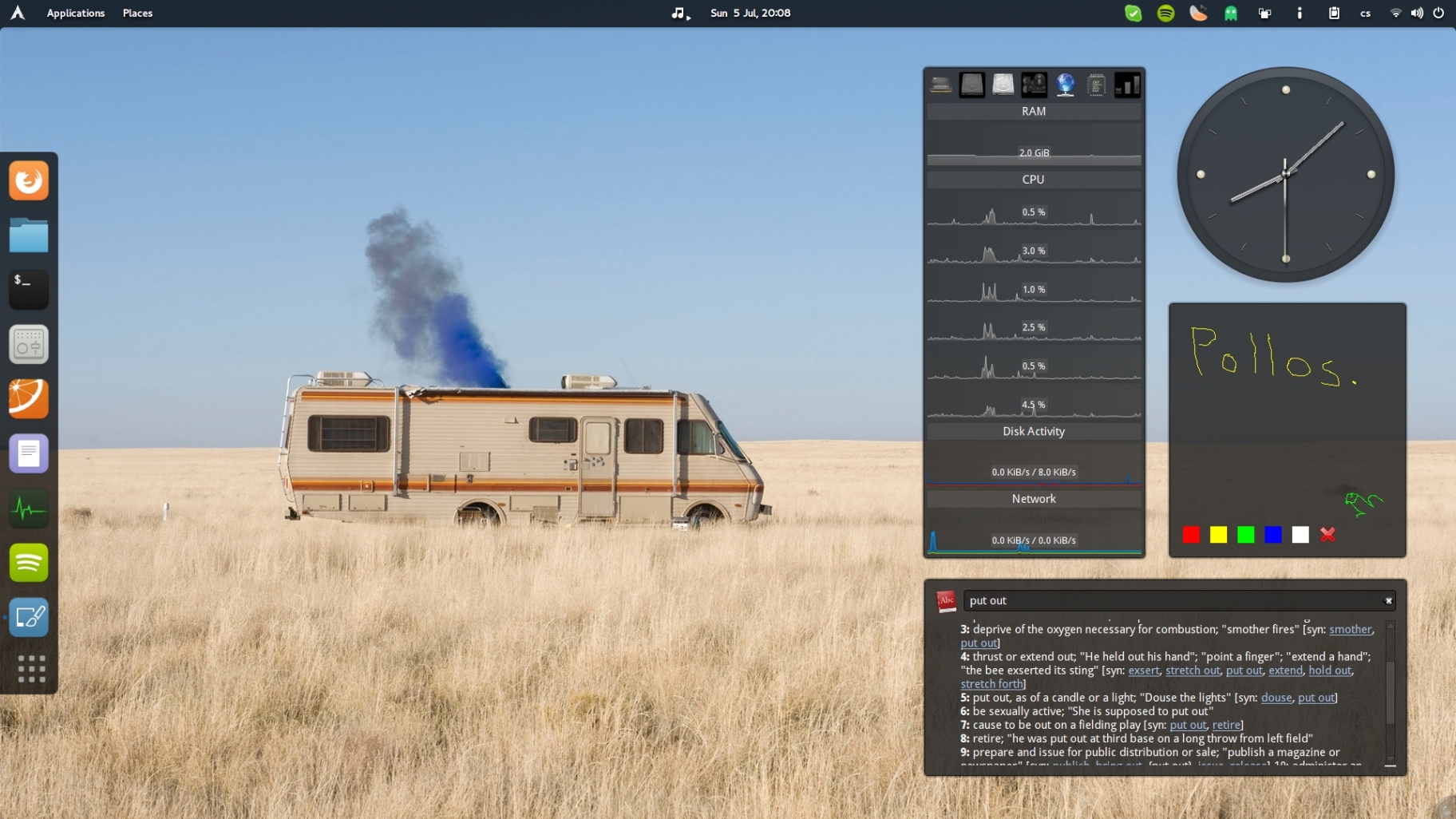Click the CPU section header

[x=1034, y=180]
